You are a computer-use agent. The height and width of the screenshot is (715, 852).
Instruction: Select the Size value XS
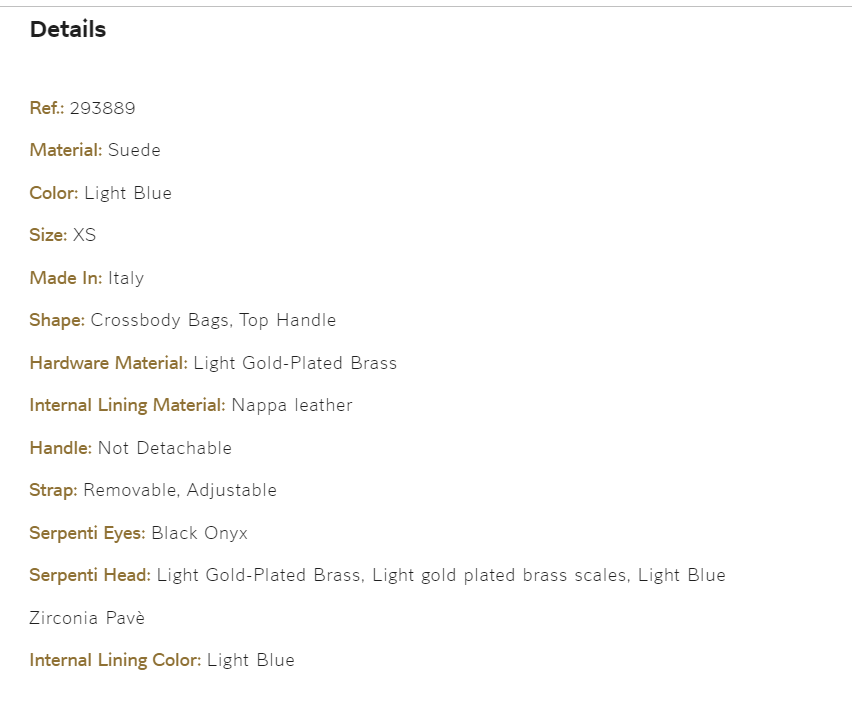tap(84, 235)
